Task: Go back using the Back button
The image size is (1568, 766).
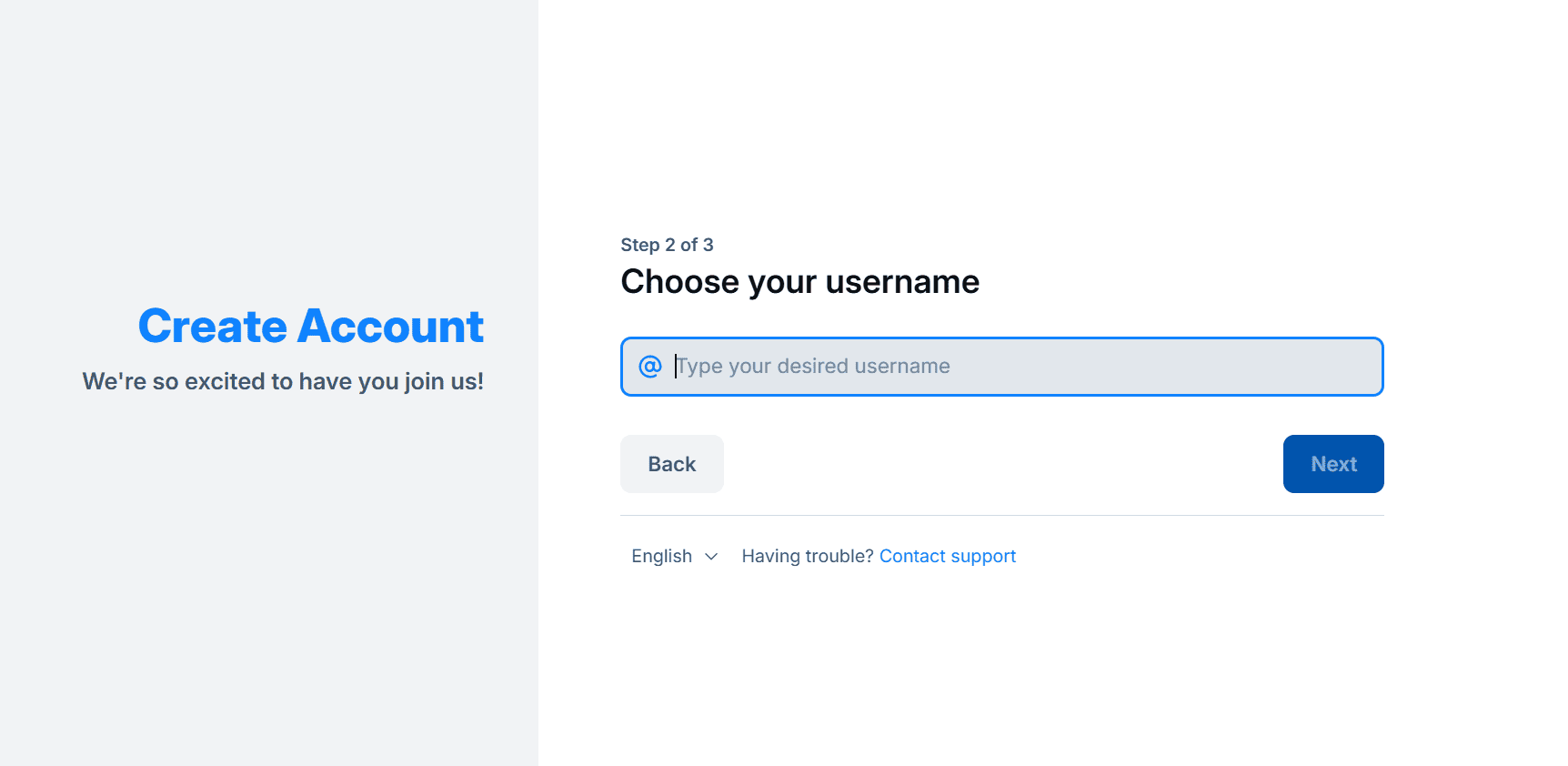Action: coord(672,464)
